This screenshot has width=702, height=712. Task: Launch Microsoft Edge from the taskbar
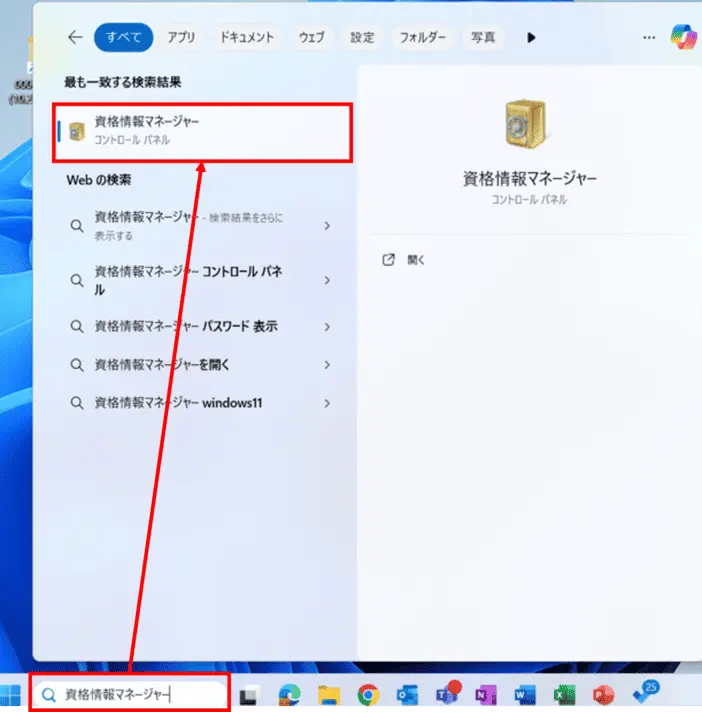coord(290,694)
